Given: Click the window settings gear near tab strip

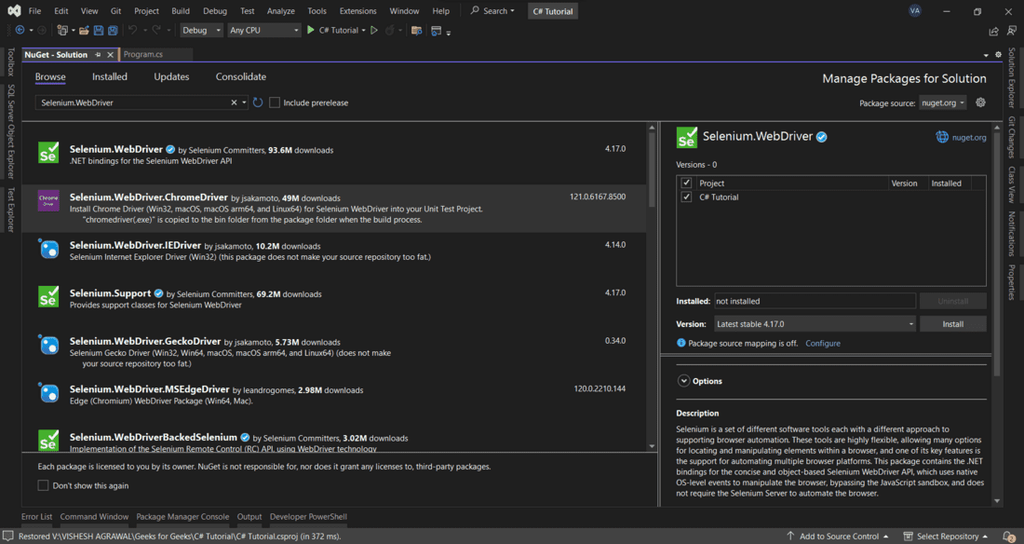Looking at the screenshot, I should [999, 55].
